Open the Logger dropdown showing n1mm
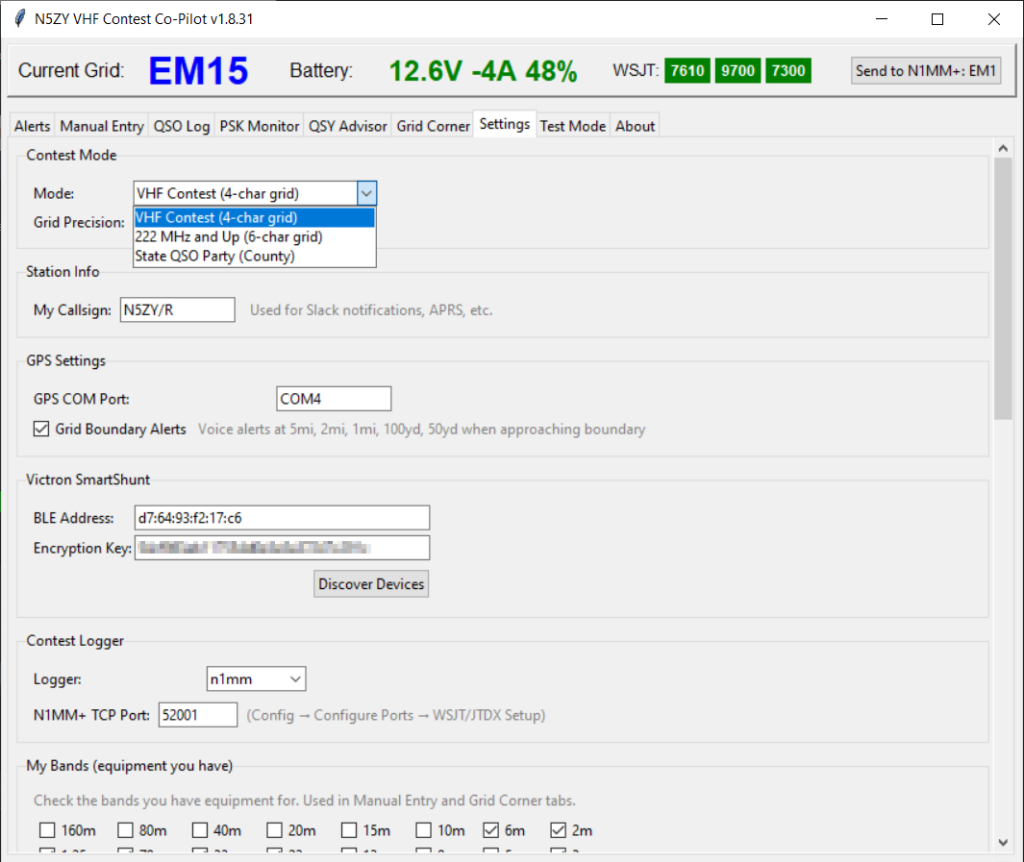This screenshot has height=862, width=1024. pyautogui.click(x=256, y=679)
